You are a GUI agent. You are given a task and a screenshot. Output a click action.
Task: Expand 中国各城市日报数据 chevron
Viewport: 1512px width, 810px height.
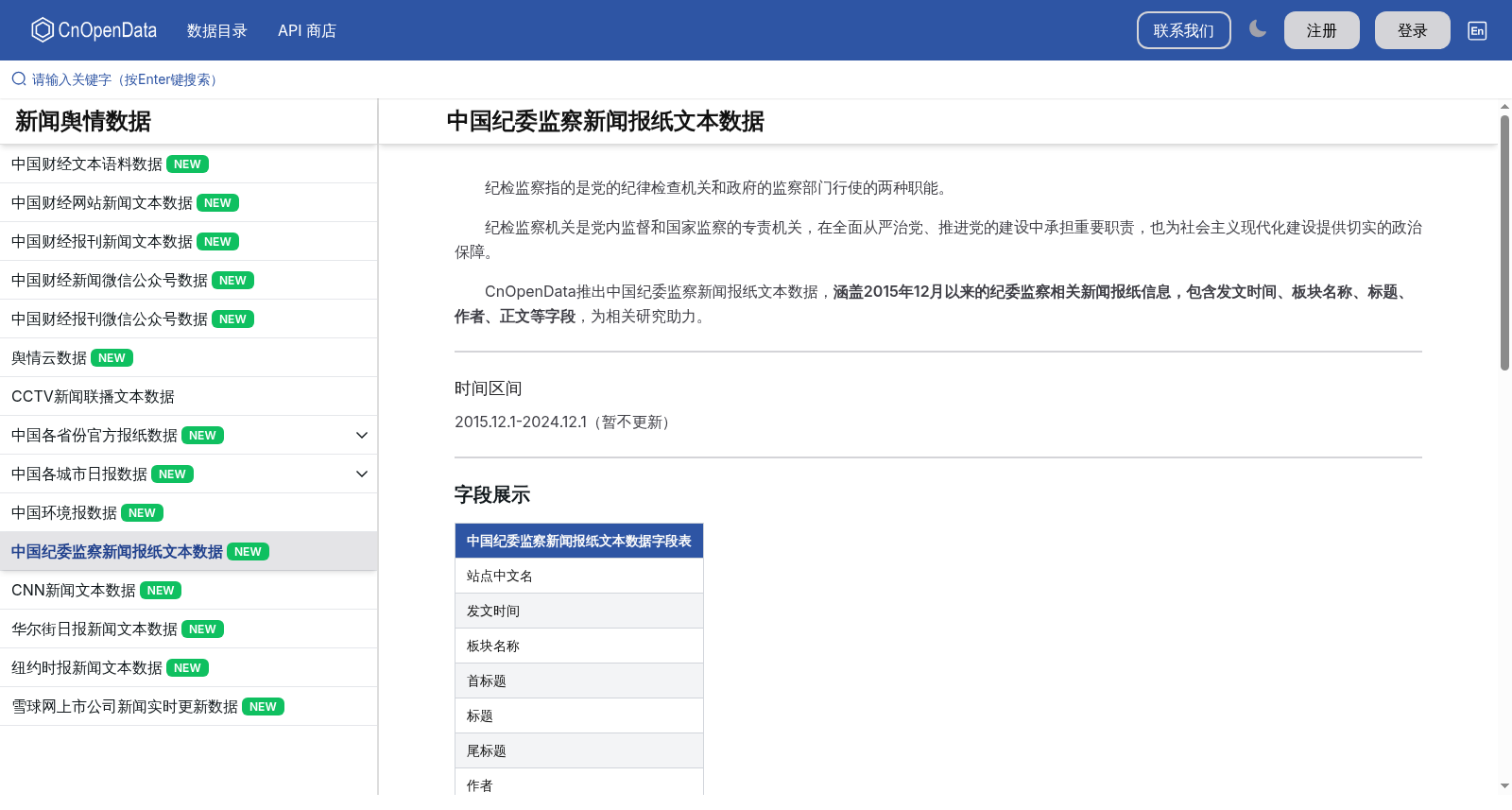(362, 474)
